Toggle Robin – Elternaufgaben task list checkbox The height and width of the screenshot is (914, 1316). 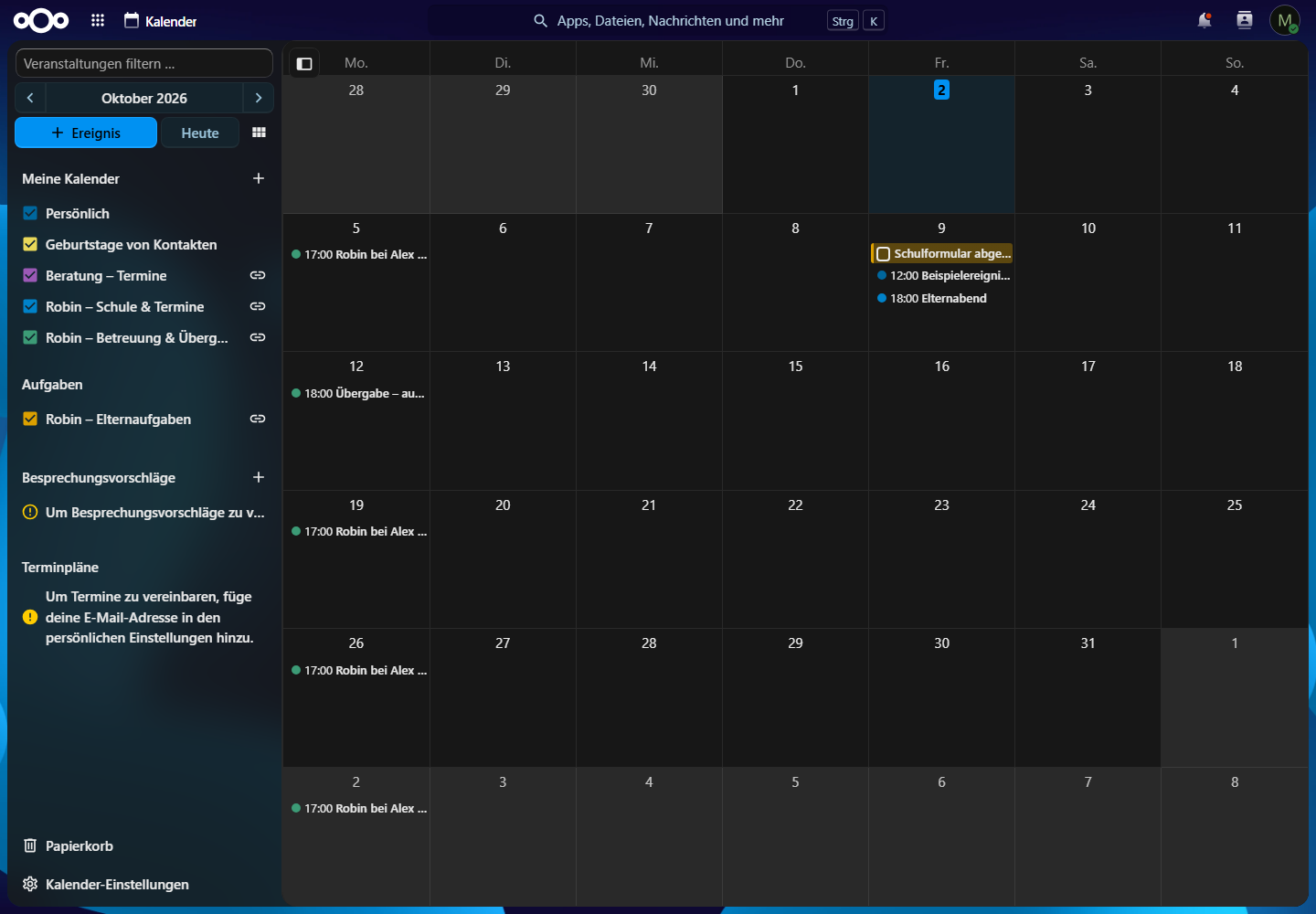[30, 419]
